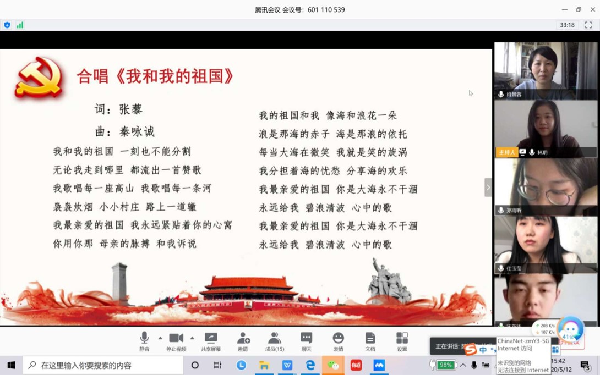The width and height of the screenshot is (600, 375).
Task: Open the emoji reactions smiley icon
Action: tap(338, 341)
